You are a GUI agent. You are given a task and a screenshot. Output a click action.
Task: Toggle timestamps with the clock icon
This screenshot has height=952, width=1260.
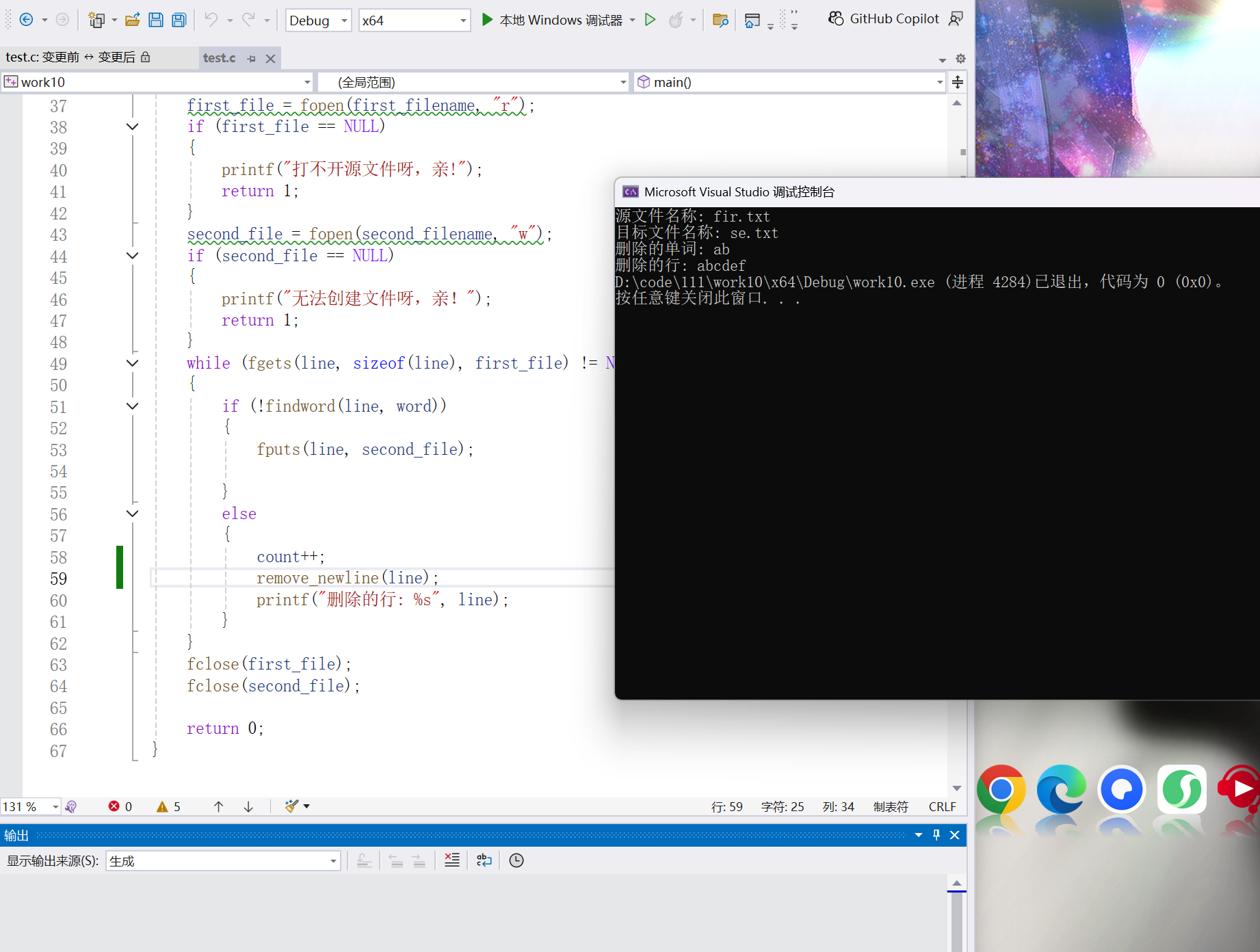coord(516,860)
